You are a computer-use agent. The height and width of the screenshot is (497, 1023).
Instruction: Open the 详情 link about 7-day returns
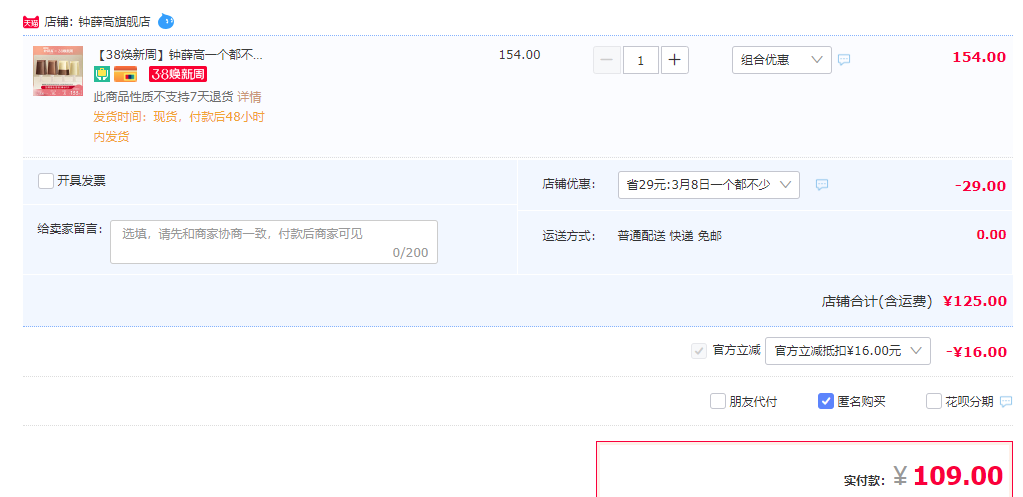[249, 97]
